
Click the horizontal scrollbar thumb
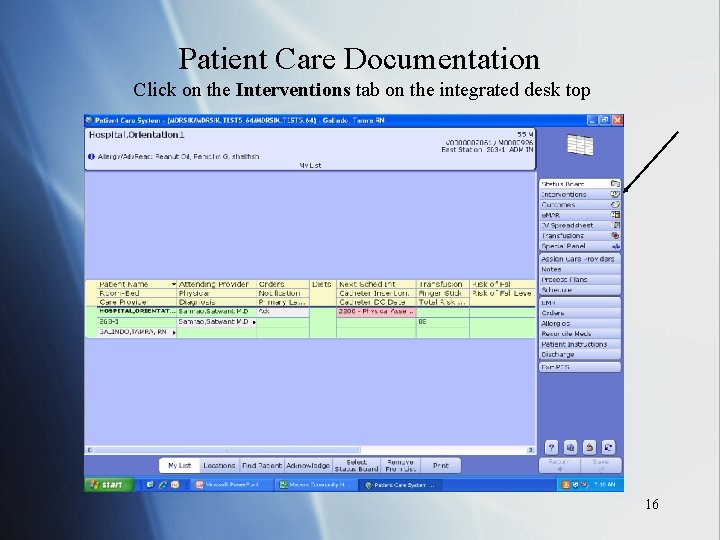pos(227,450)
